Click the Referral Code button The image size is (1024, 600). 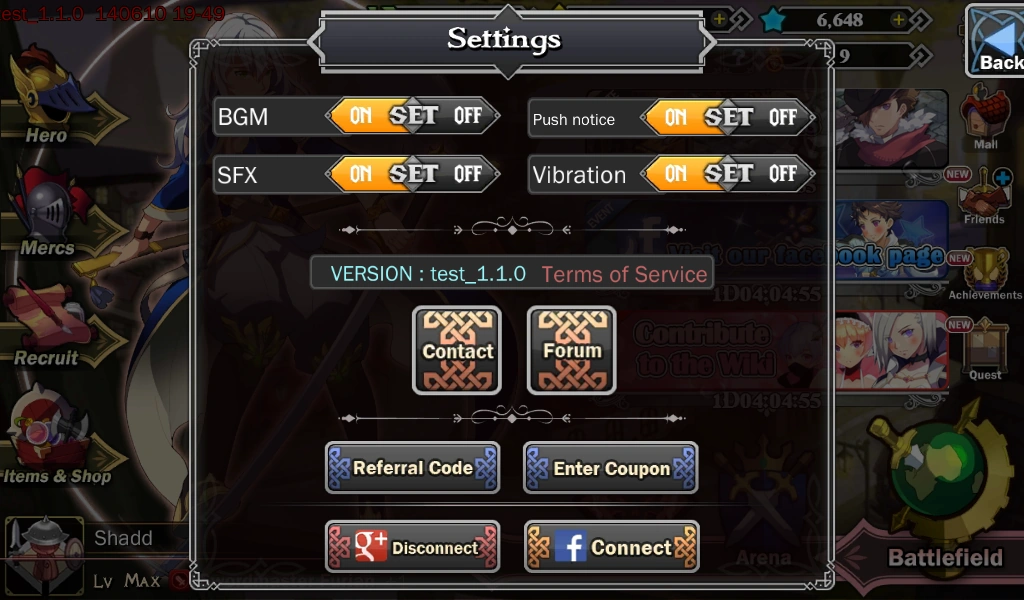(x=413, y=467)
